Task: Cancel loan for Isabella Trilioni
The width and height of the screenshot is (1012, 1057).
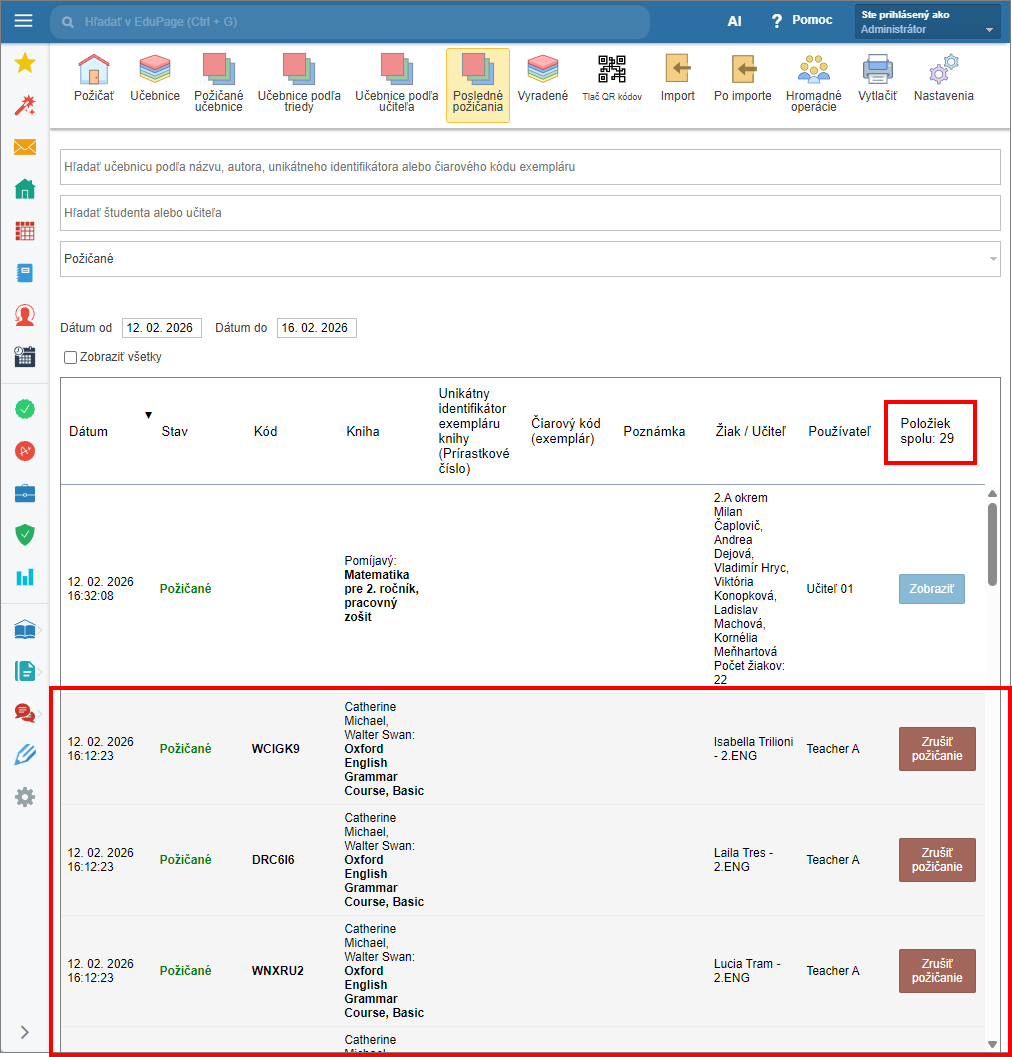Action: [937, 749]
